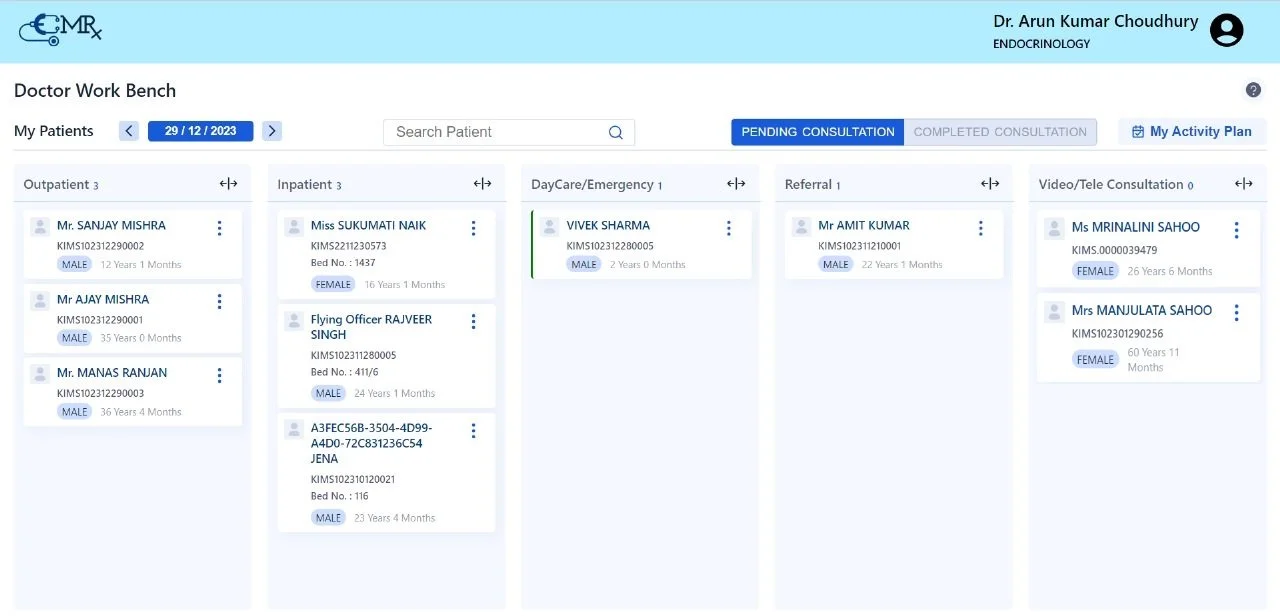
Task: Select patient name VIVEK SHARMA
Action: [x=608, y=225]
